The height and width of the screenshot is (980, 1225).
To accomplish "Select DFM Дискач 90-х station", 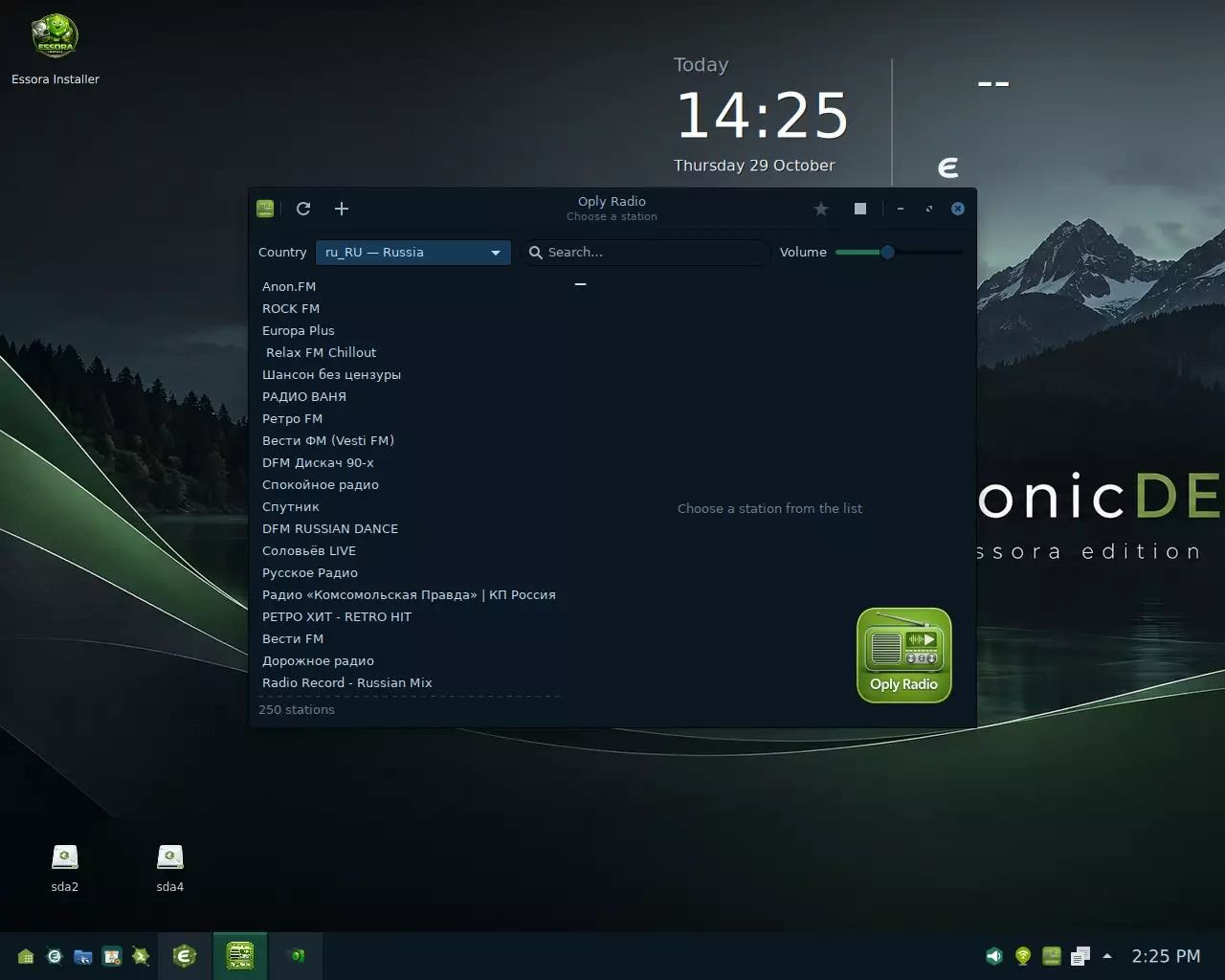I will click(x=410, y=462).
